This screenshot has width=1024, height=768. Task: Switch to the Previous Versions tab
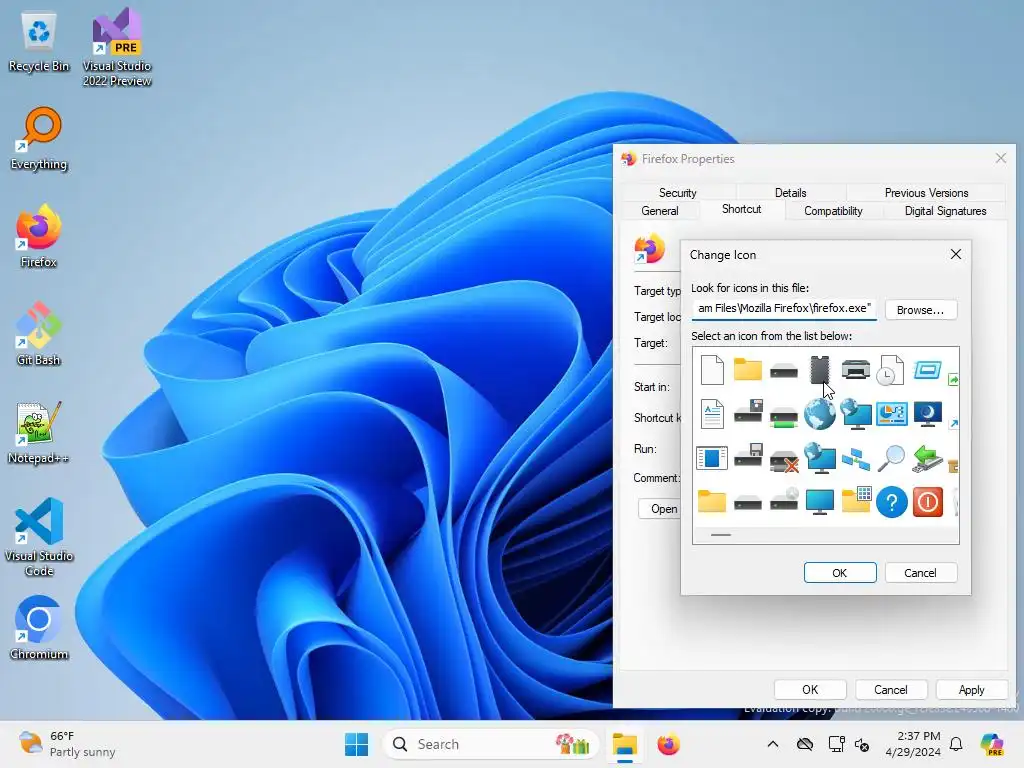[926, 193]
